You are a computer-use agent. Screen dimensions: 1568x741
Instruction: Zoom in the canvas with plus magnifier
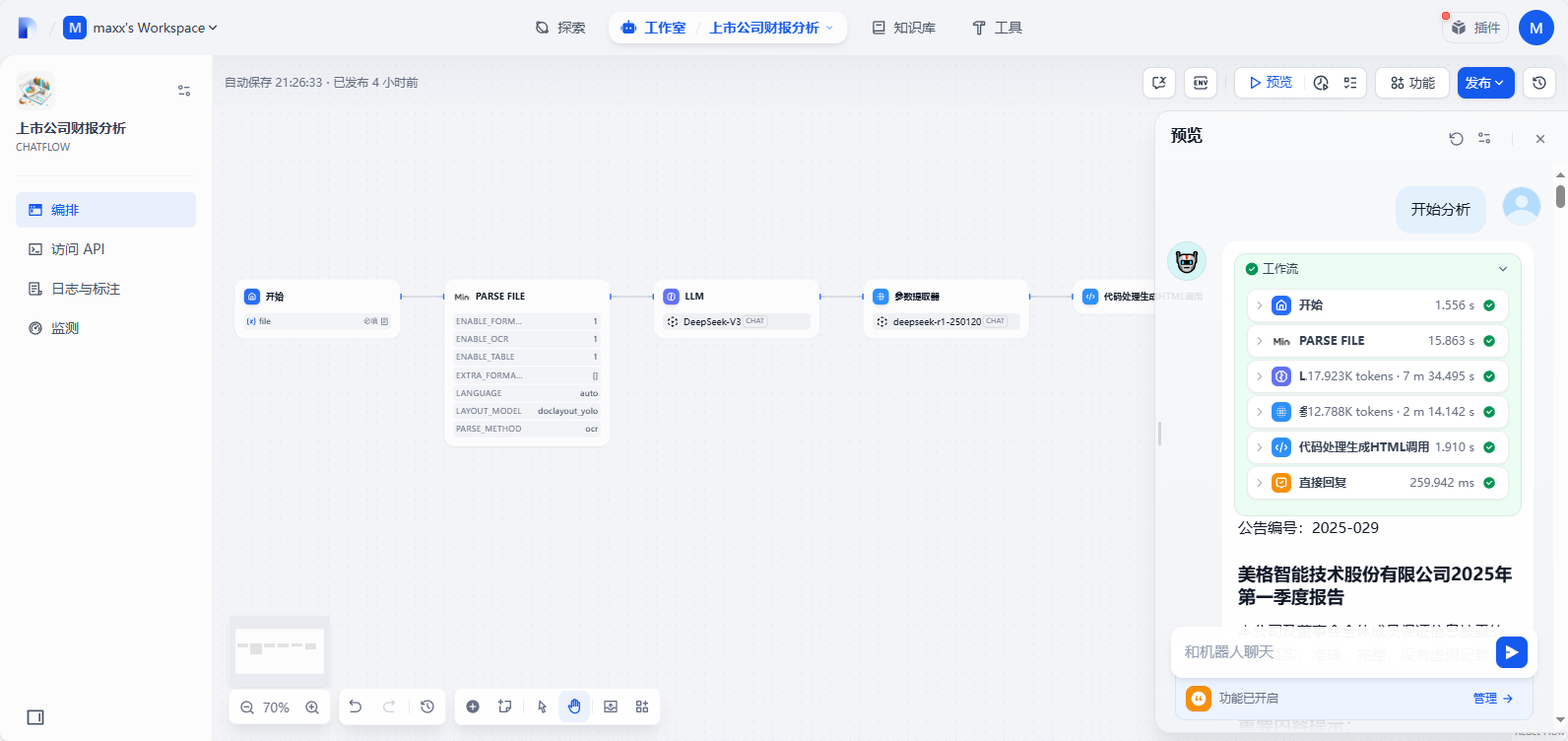(312, 707)
